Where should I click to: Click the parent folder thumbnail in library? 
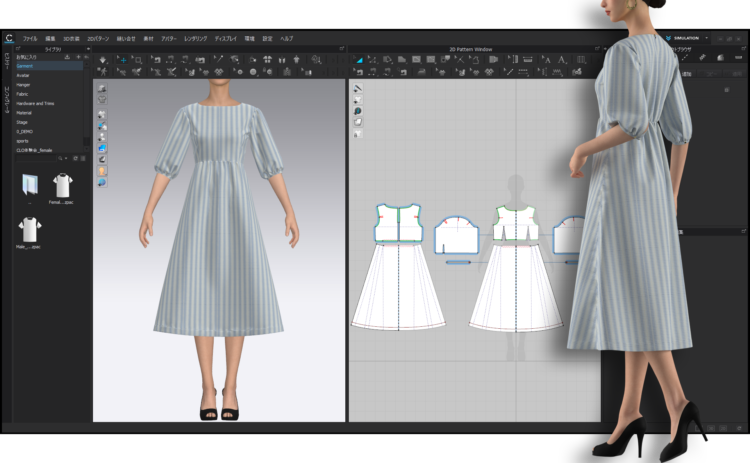coord(28,185)
